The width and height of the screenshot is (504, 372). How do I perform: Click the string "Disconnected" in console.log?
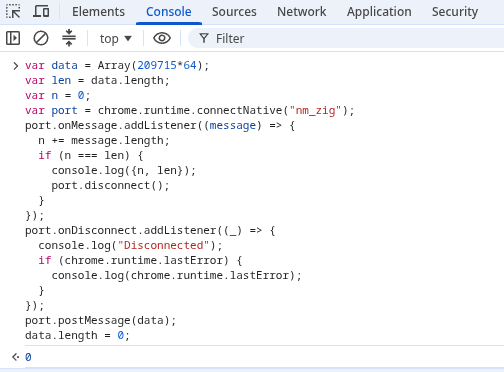click(x=163, y=245)
